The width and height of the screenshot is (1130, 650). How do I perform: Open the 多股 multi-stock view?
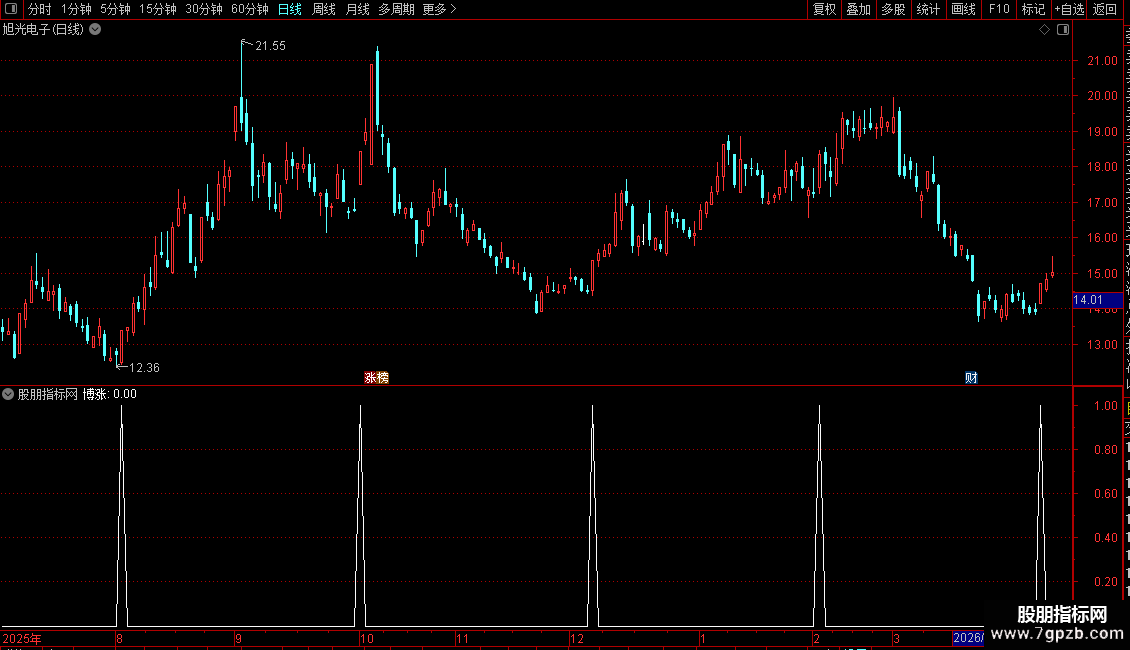click(893, 9)
